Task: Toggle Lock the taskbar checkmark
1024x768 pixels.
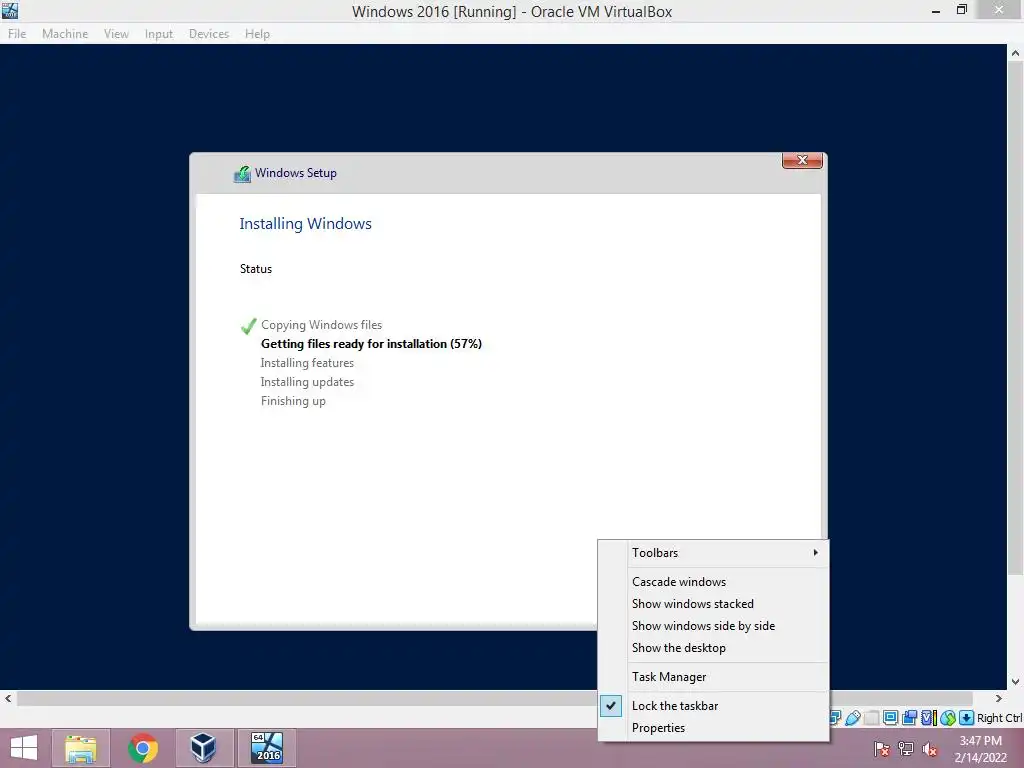Action: coord(611,705)
